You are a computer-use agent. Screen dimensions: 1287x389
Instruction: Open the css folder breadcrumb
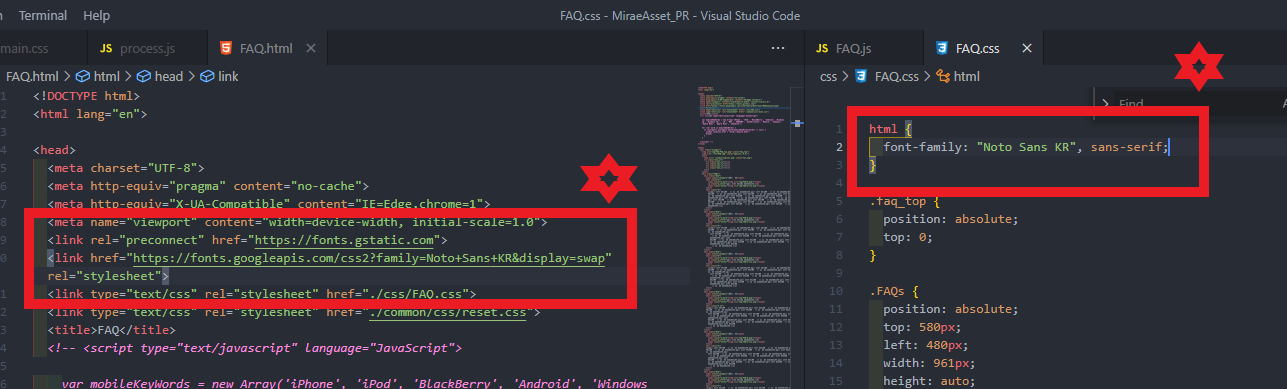pos(828,76)
